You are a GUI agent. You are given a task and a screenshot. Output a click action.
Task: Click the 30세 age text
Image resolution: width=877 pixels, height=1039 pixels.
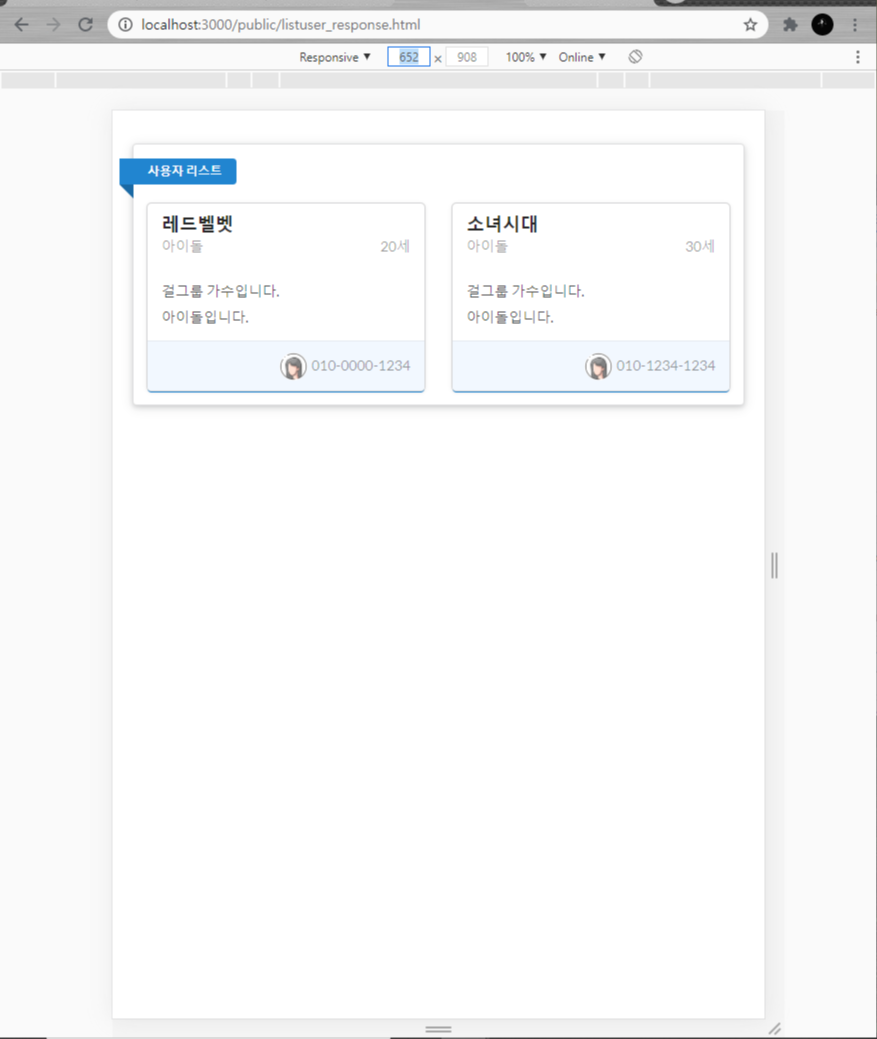(699, 246)
